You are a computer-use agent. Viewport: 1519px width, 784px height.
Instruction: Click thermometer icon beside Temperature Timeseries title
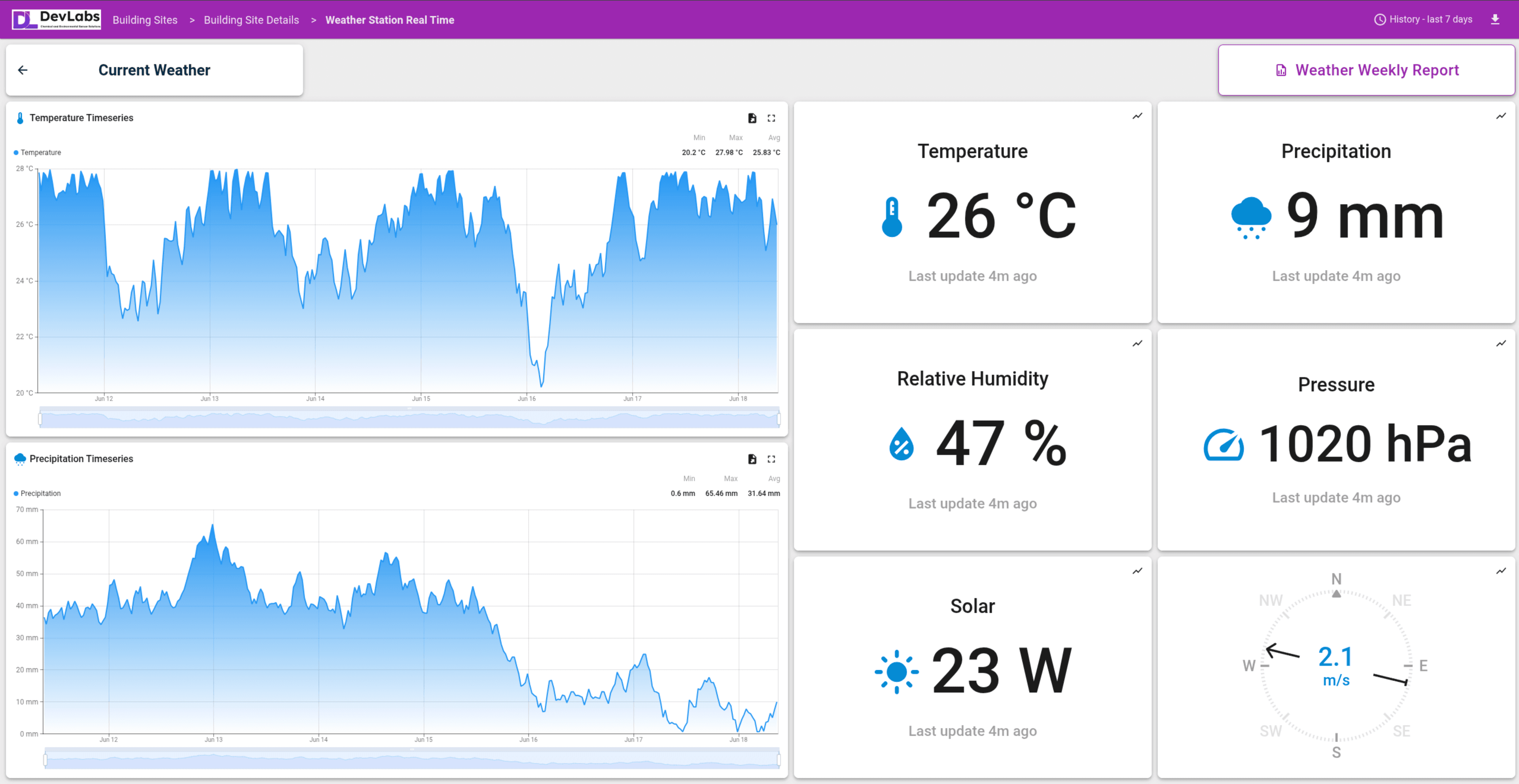click(20, 118)
